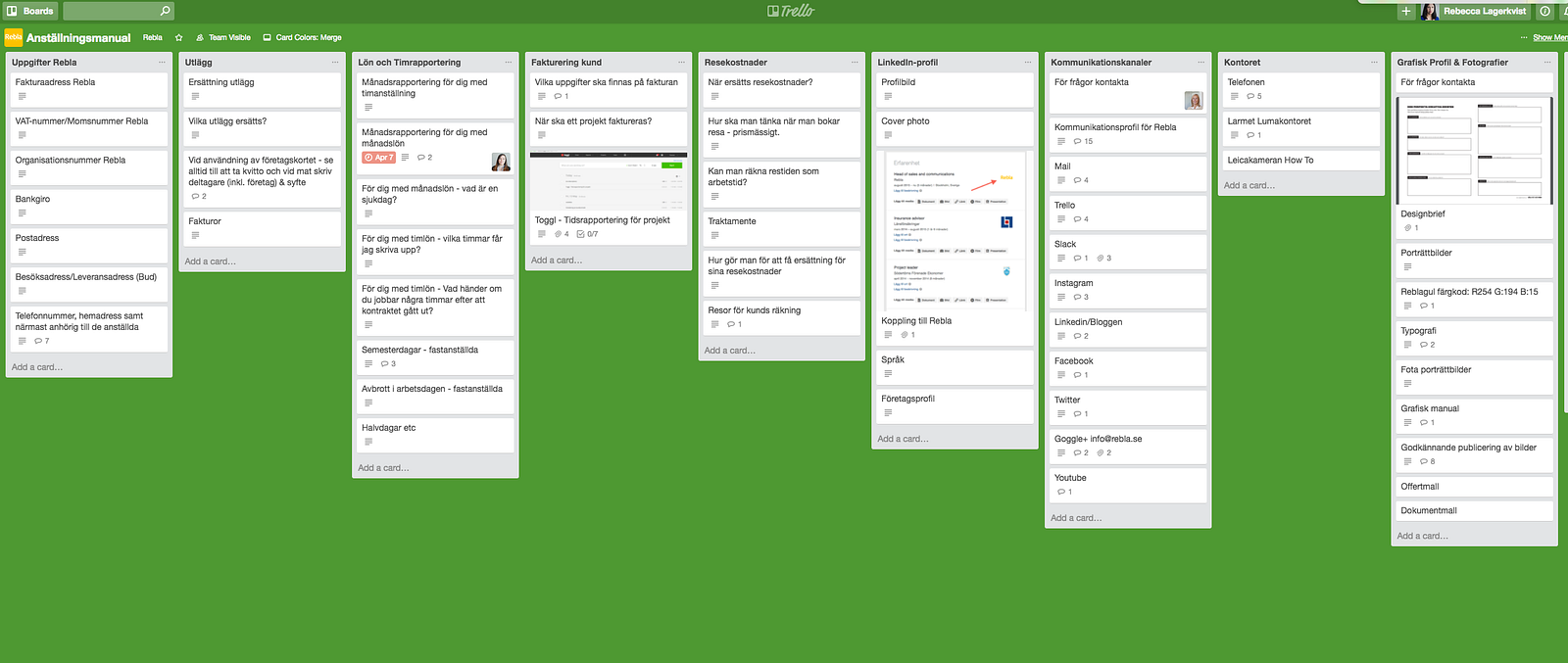Open list menu for Kommunikationskanaler
Image resolution: width=1568 pixels, height=663 pixels.
tap(1200, 62)
